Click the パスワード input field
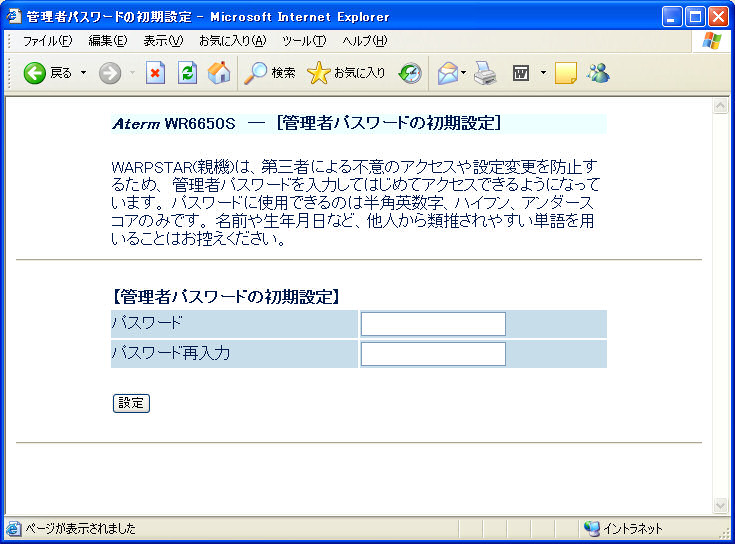Viewport: 735px width, 544px height. (x=433, y=324)
